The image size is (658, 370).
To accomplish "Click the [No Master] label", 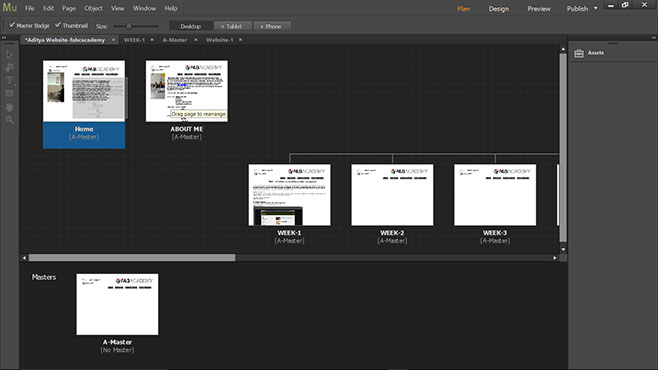I will pos(118,350).
